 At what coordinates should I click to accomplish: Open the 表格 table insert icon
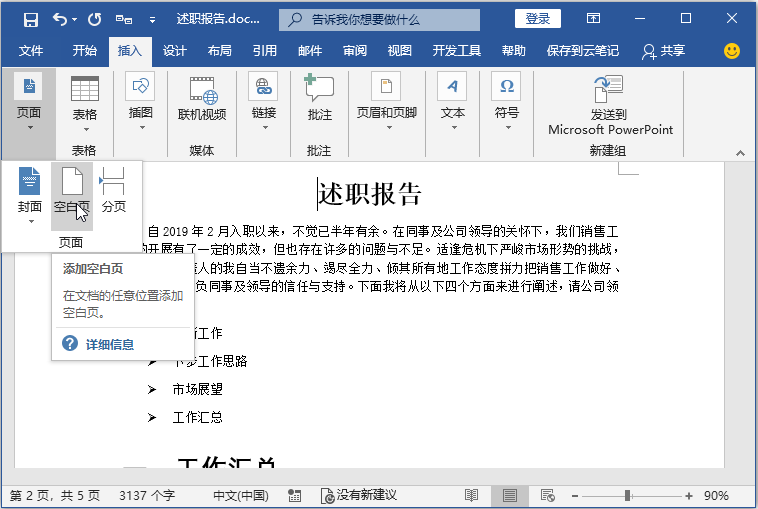pos(85,89)
